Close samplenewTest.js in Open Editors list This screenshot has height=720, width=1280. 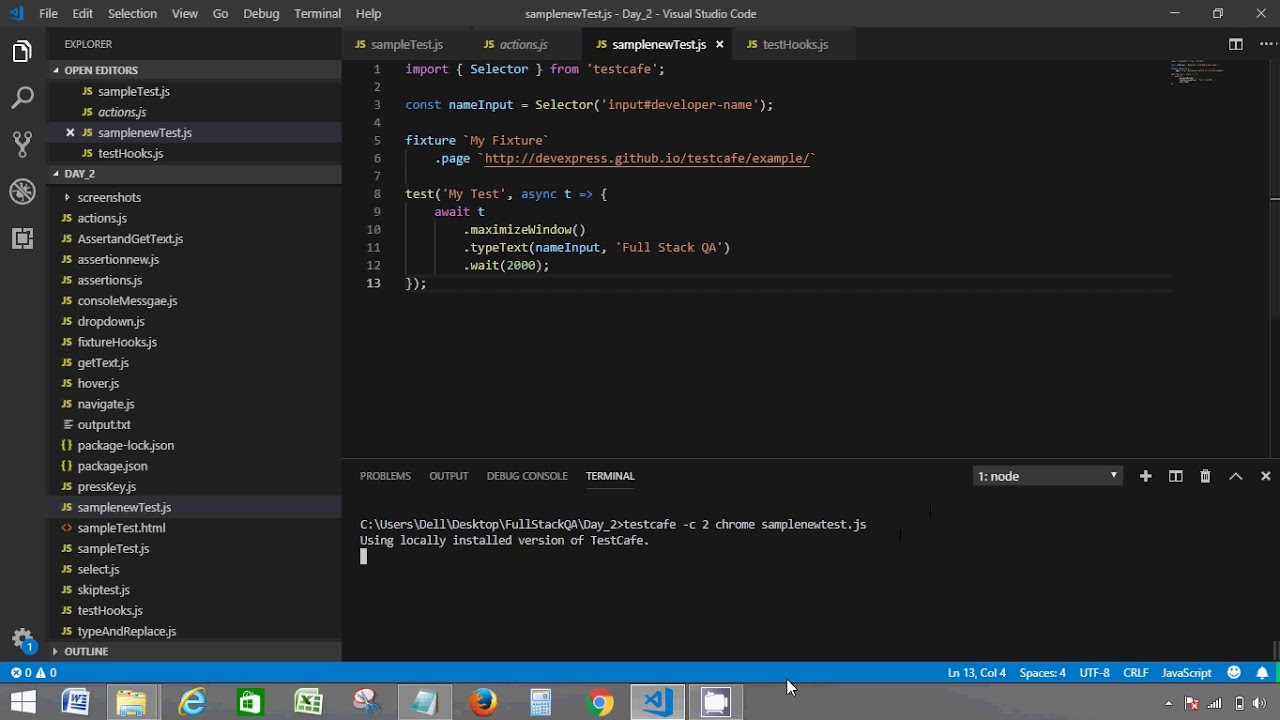pos(70,132)
